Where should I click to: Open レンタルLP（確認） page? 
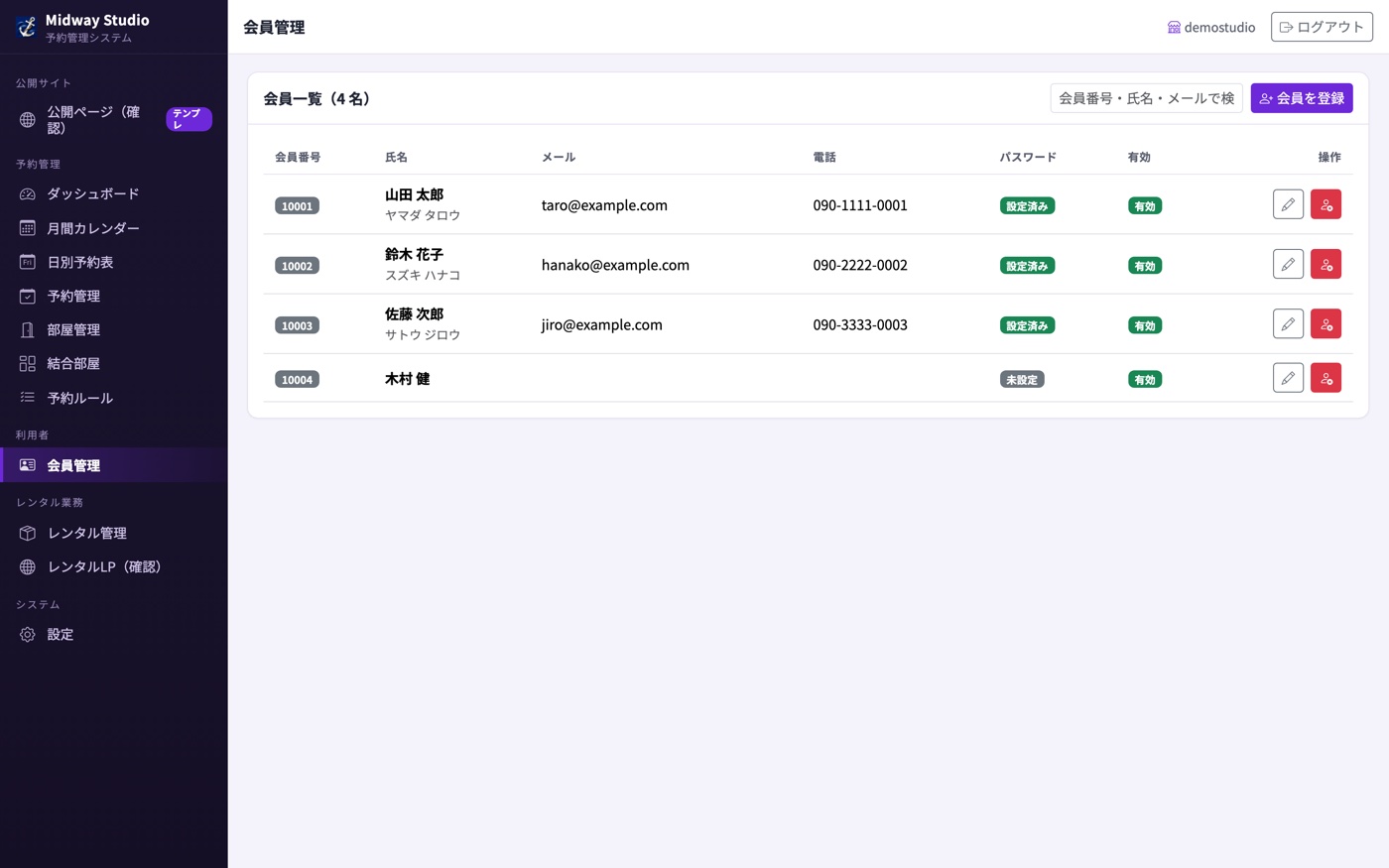coord(114,566)
